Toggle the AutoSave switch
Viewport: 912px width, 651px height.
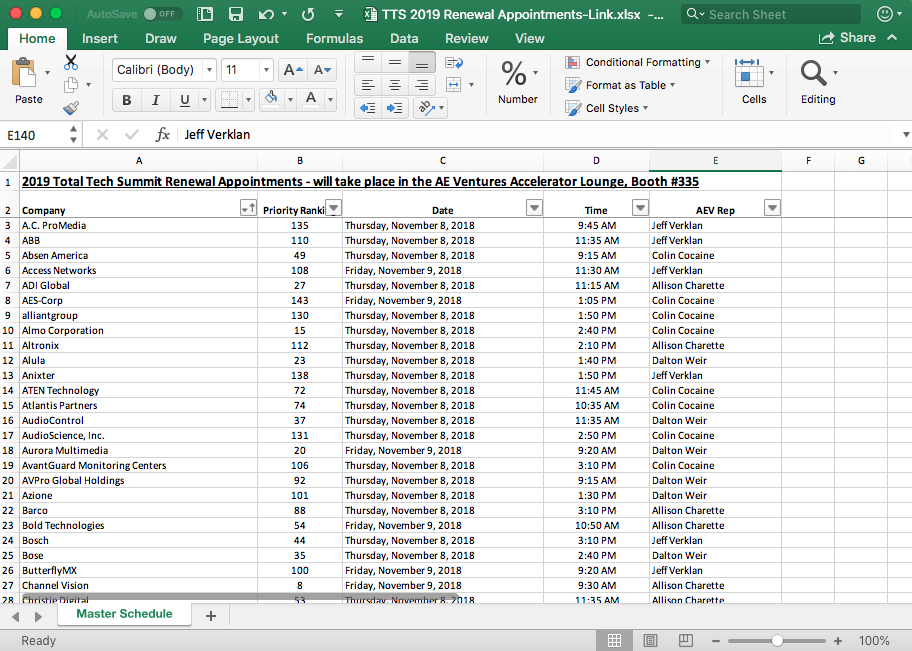tap(162, 14)
